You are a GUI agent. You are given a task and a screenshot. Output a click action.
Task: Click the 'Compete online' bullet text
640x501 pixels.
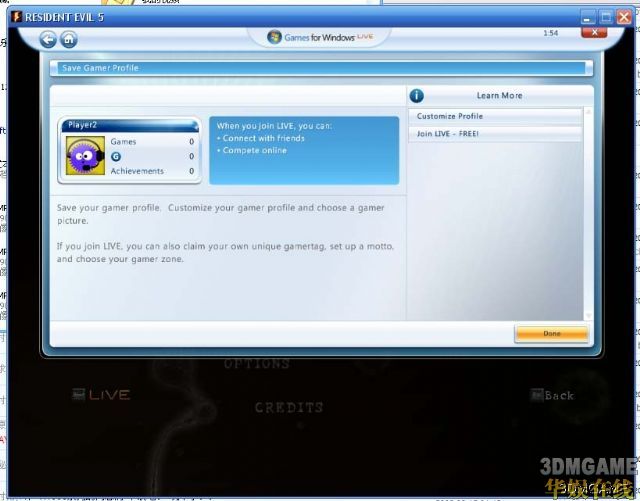click(x=255, y=151)
